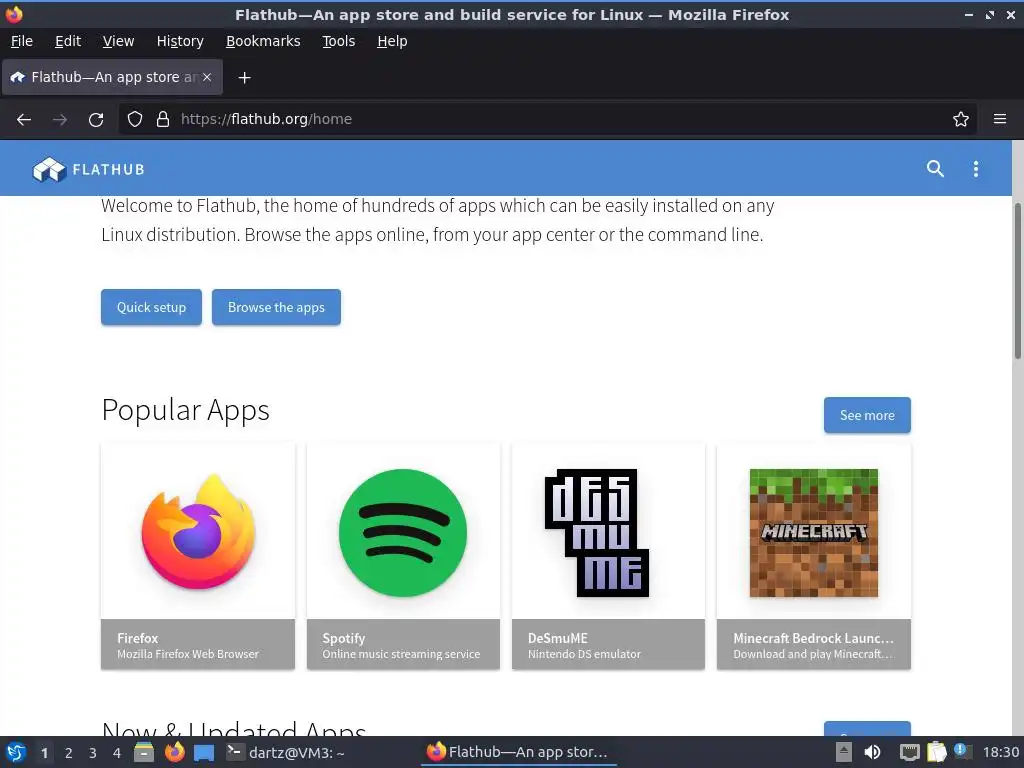View site security padlock information
The width and height of the screenshot is (1024, 768).
(163, 119)
